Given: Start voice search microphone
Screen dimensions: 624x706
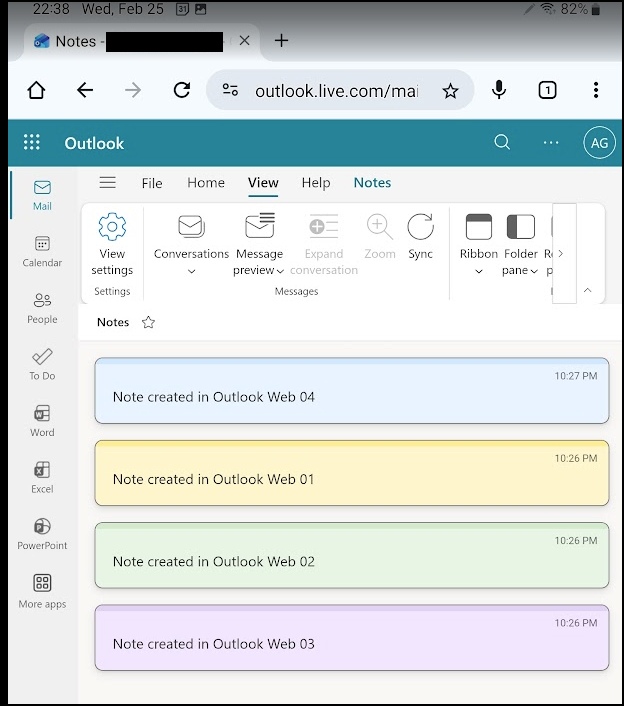Looking at the screenshot, I should [x=499, y=91].
